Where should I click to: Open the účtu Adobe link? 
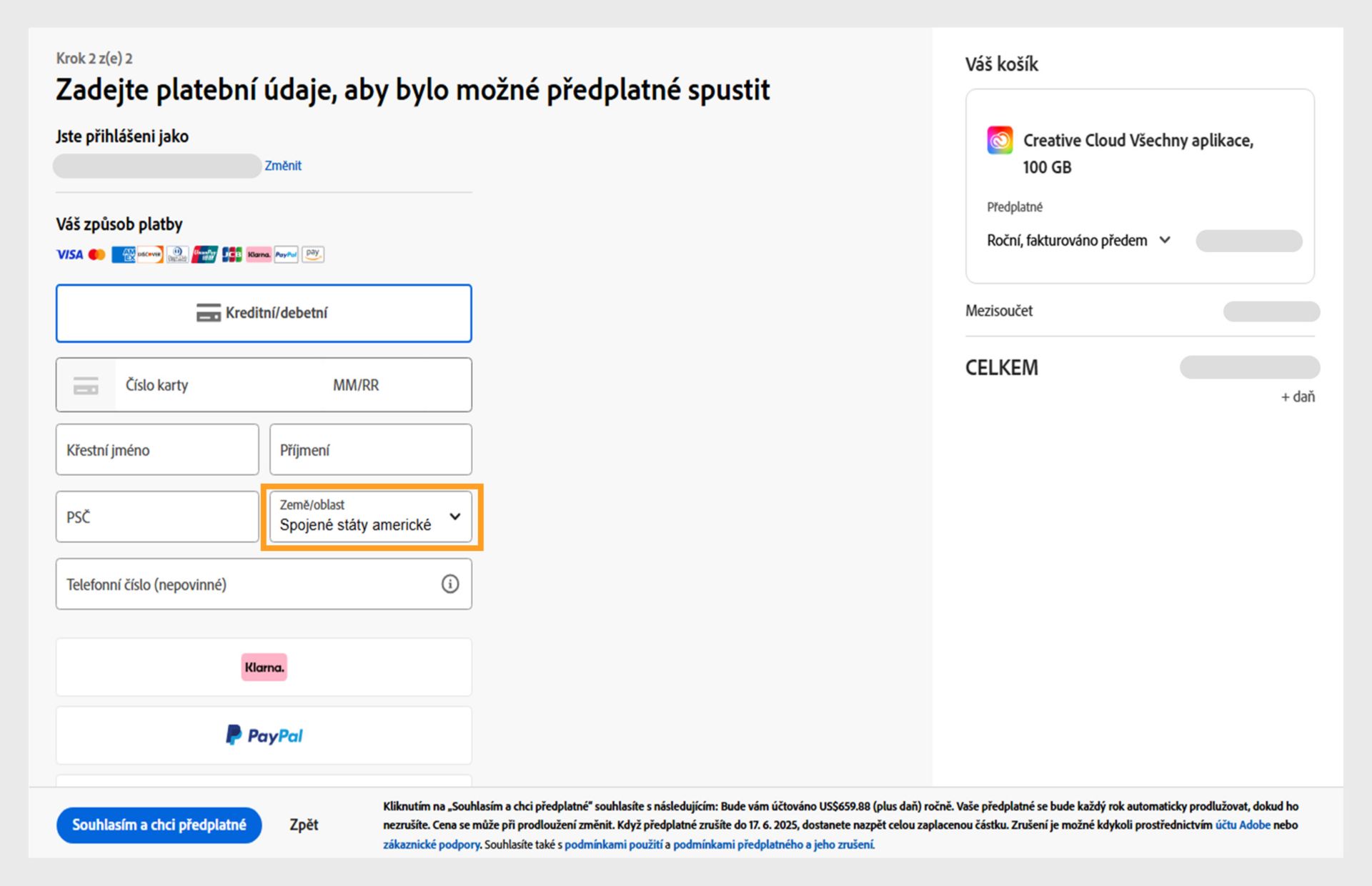pos(1243,825)
